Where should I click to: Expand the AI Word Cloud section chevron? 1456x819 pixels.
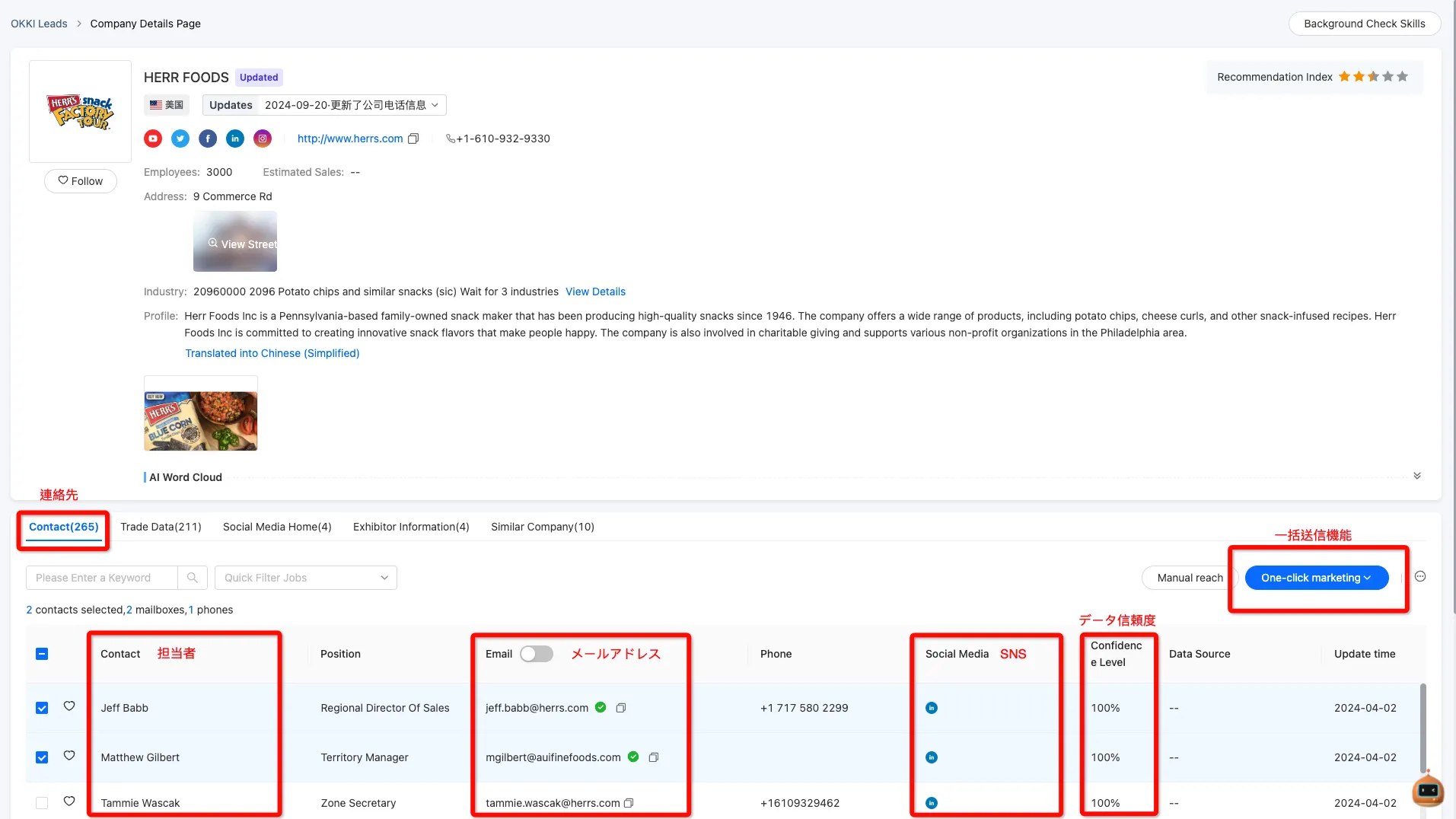point(1417,476)
